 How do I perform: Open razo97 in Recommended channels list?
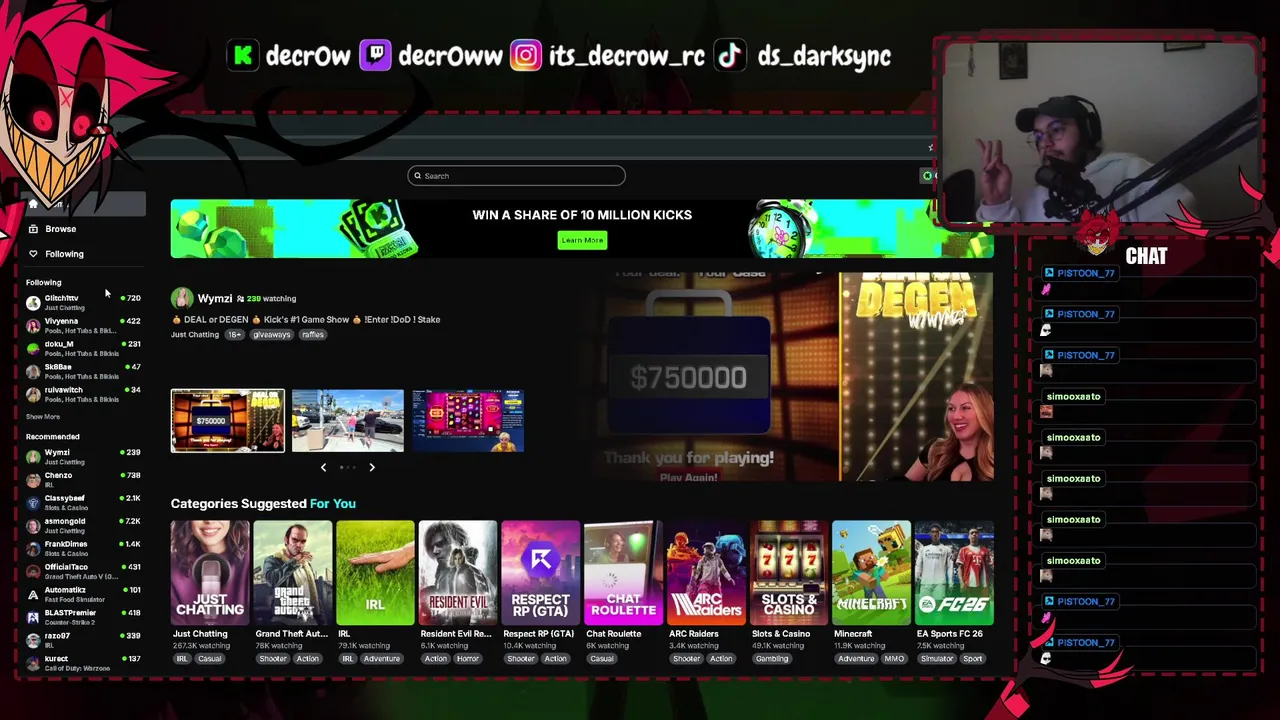(x=84, y=640)
